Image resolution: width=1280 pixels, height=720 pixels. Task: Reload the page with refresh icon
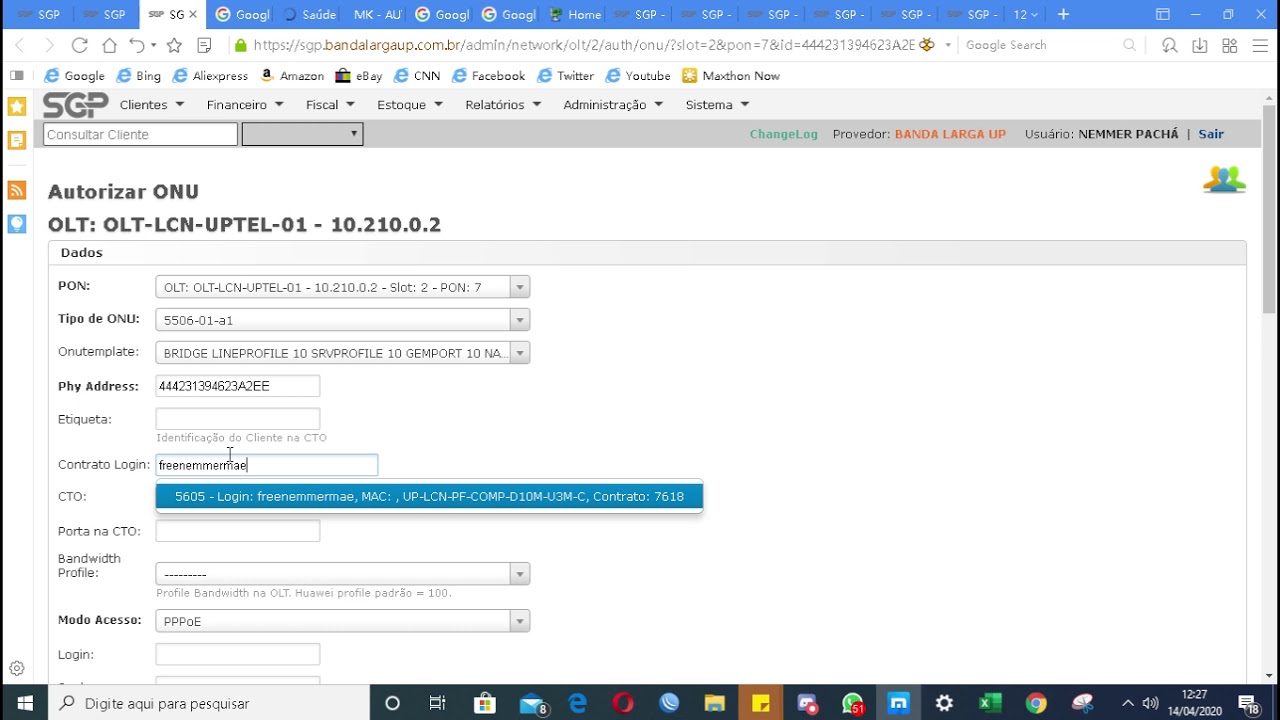coord(80,45)
